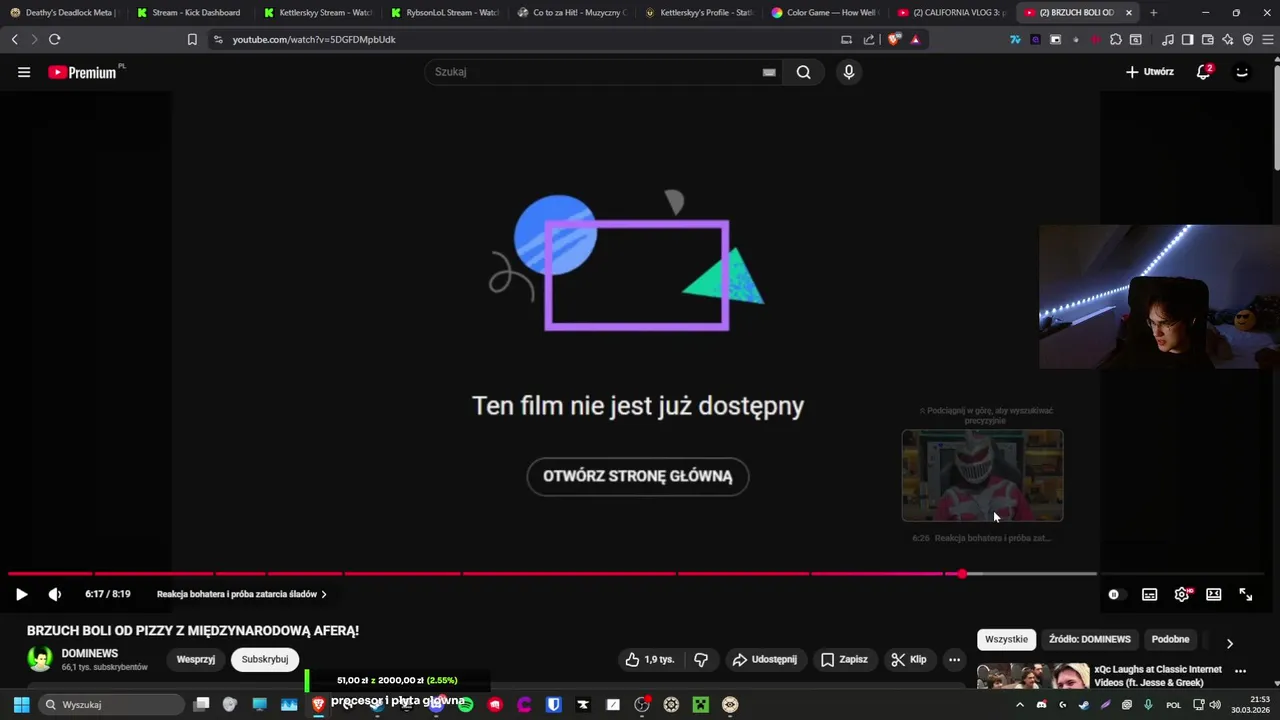Toggle subtitles in the player
The height and width of the screenshot is (720, 1280).
[x=1150, y=594]
